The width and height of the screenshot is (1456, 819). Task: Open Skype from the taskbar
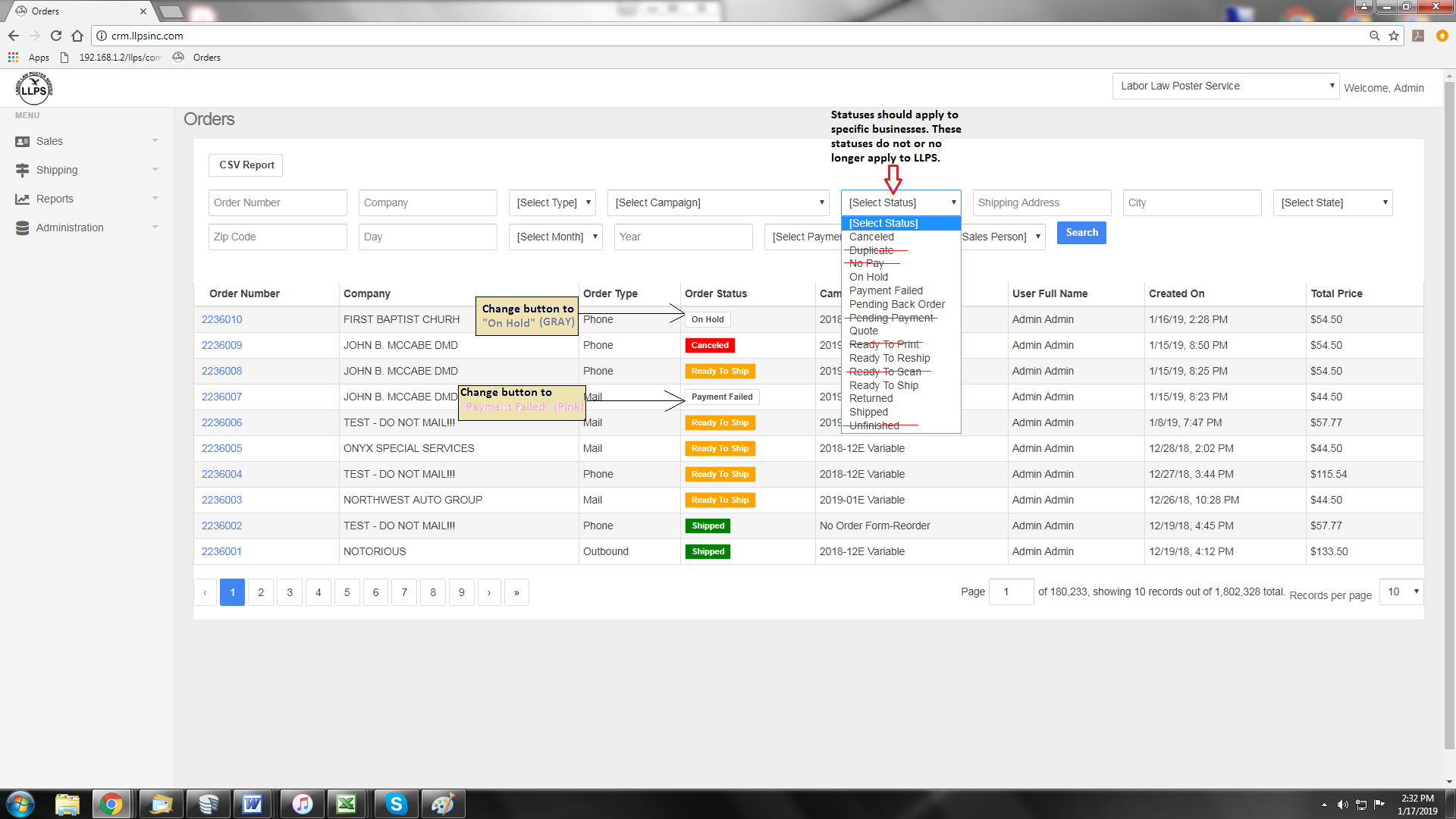pyautogui.click(x=396, y=804)
